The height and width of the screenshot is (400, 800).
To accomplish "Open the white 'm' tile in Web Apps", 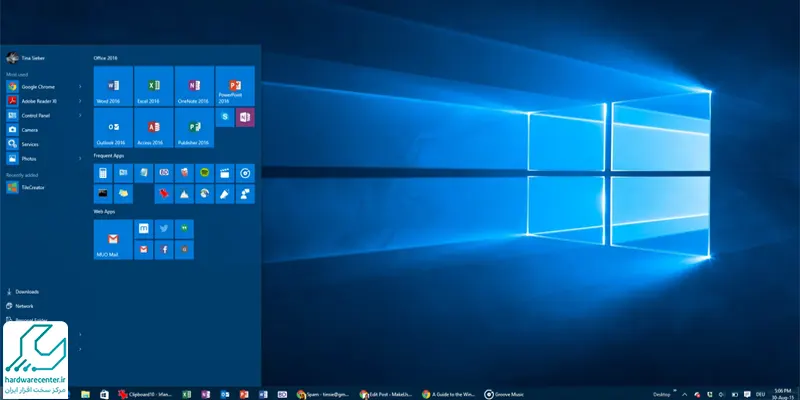I will (x=143, y=229).
